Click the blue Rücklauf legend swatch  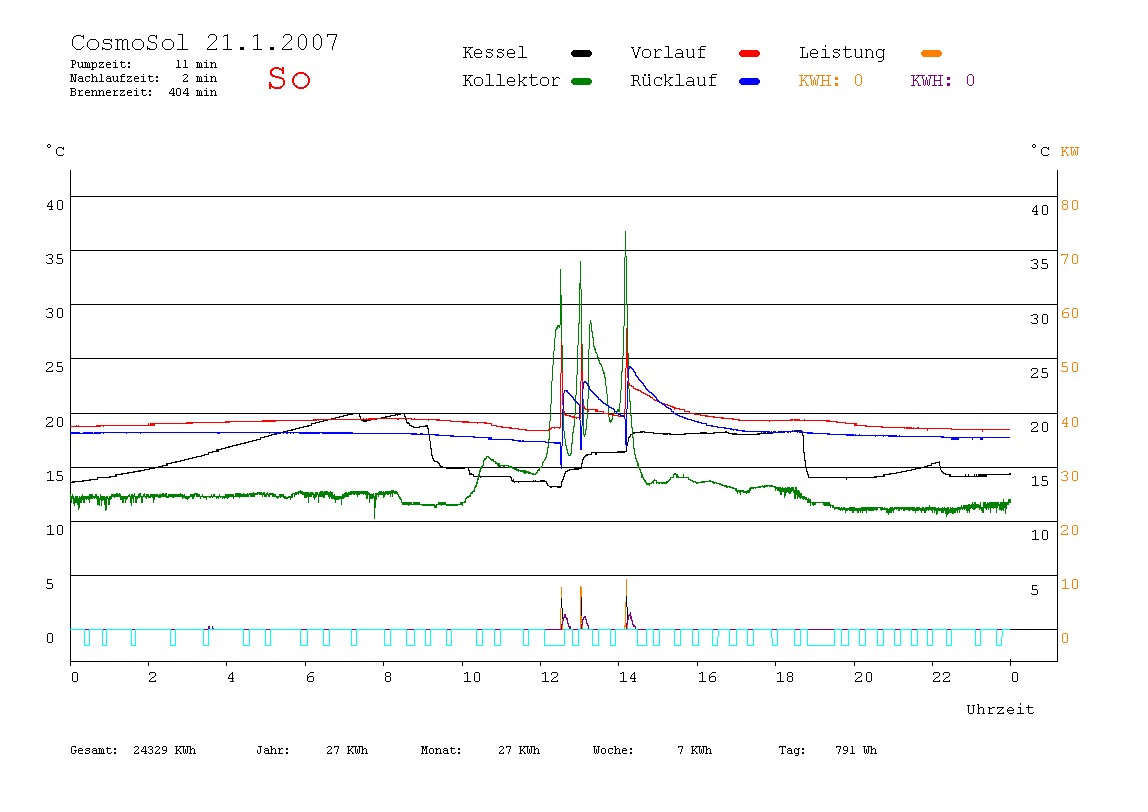750,81
